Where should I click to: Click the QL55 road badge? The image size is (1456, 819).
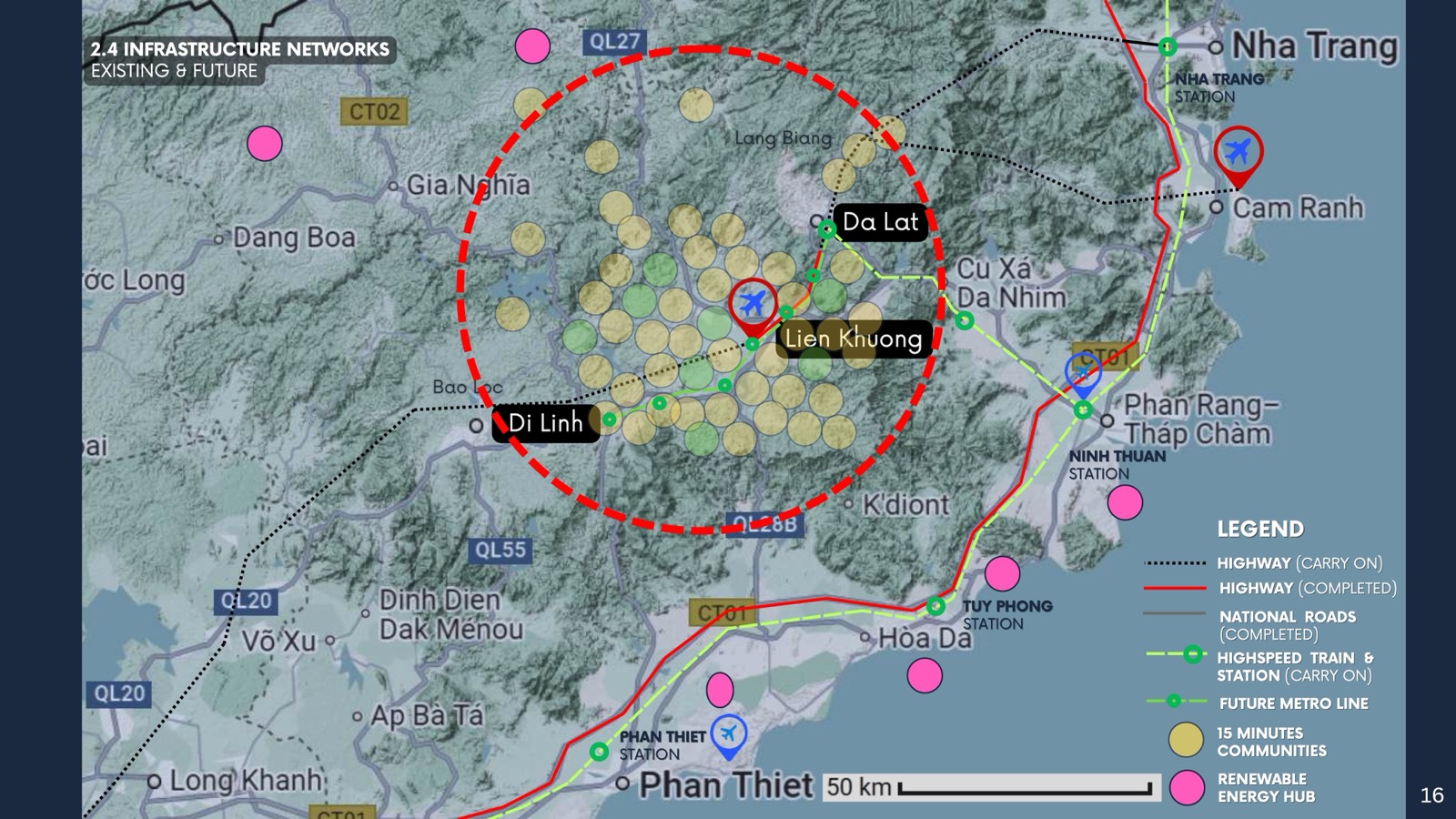click(500, 550)
